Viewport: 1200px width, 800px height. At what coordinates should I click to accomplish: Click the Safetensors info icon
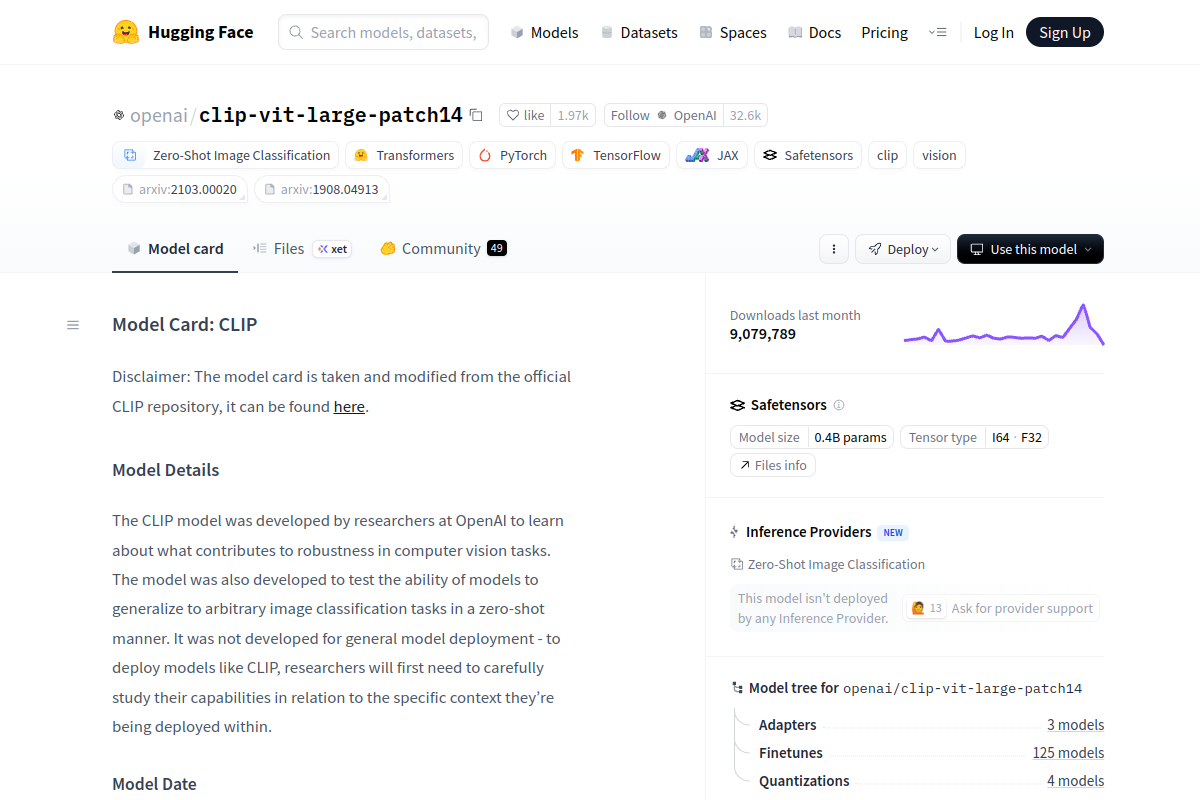click(x=839, y=405)
